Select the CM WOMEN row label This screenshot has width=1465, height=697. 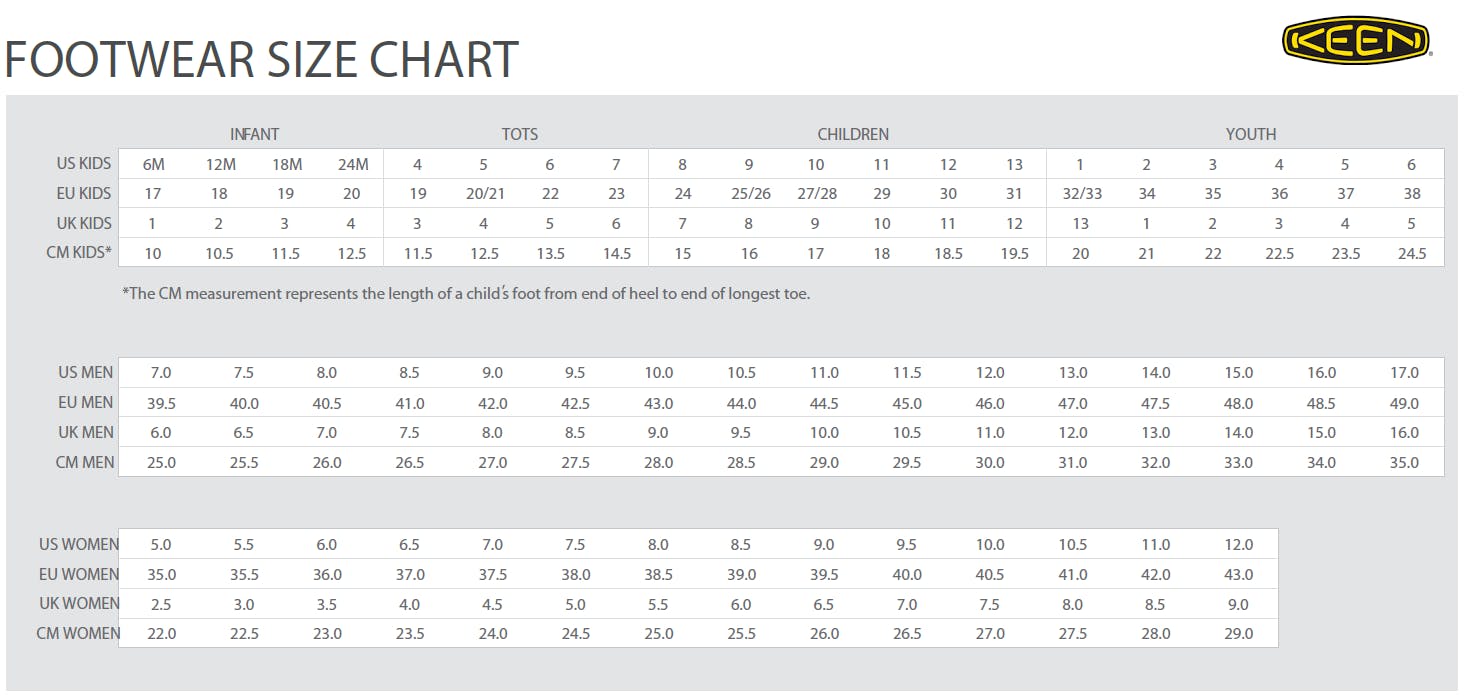click(78, 633)
